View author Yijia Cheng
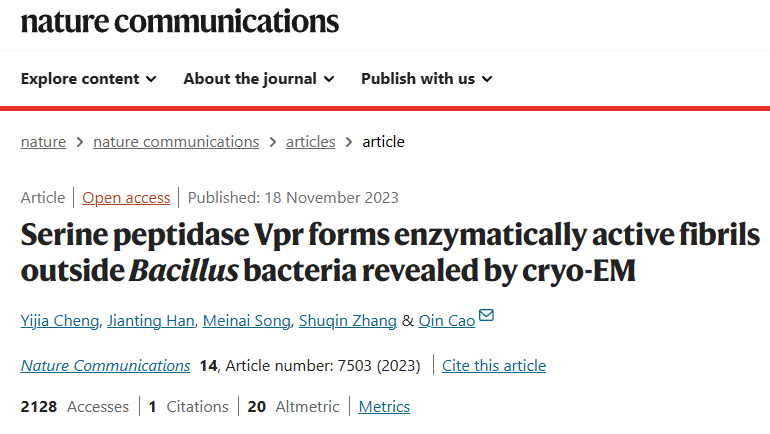770x434 pixels. (x=60, y=321)
